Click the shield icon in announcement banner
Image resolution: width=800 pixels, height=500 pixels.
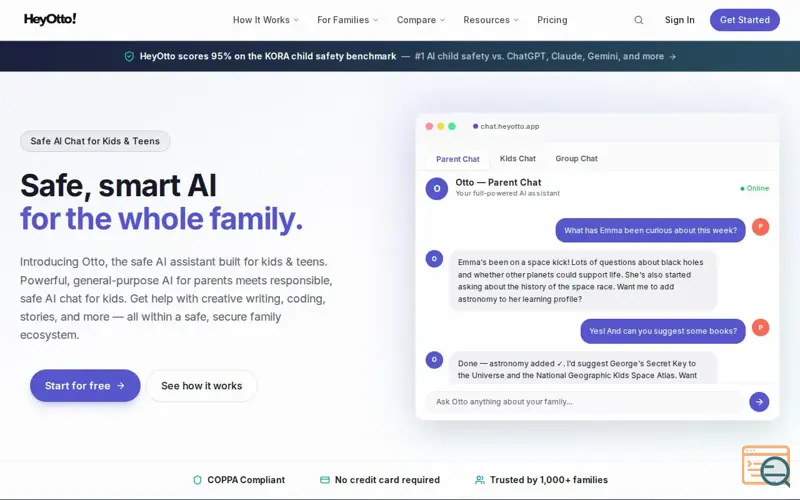click(x=129, y=57)
